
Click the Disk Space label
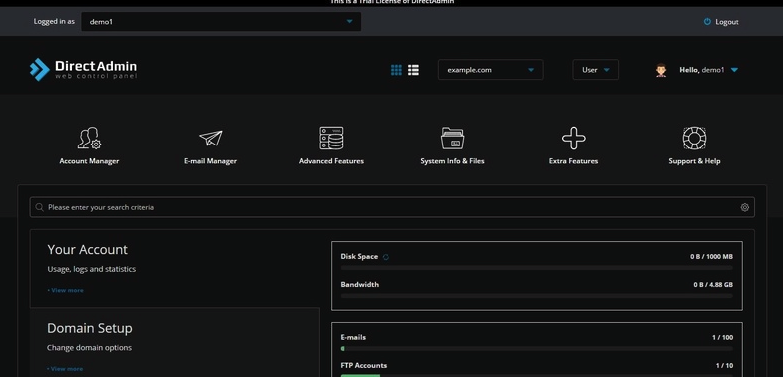coord(359,257)
